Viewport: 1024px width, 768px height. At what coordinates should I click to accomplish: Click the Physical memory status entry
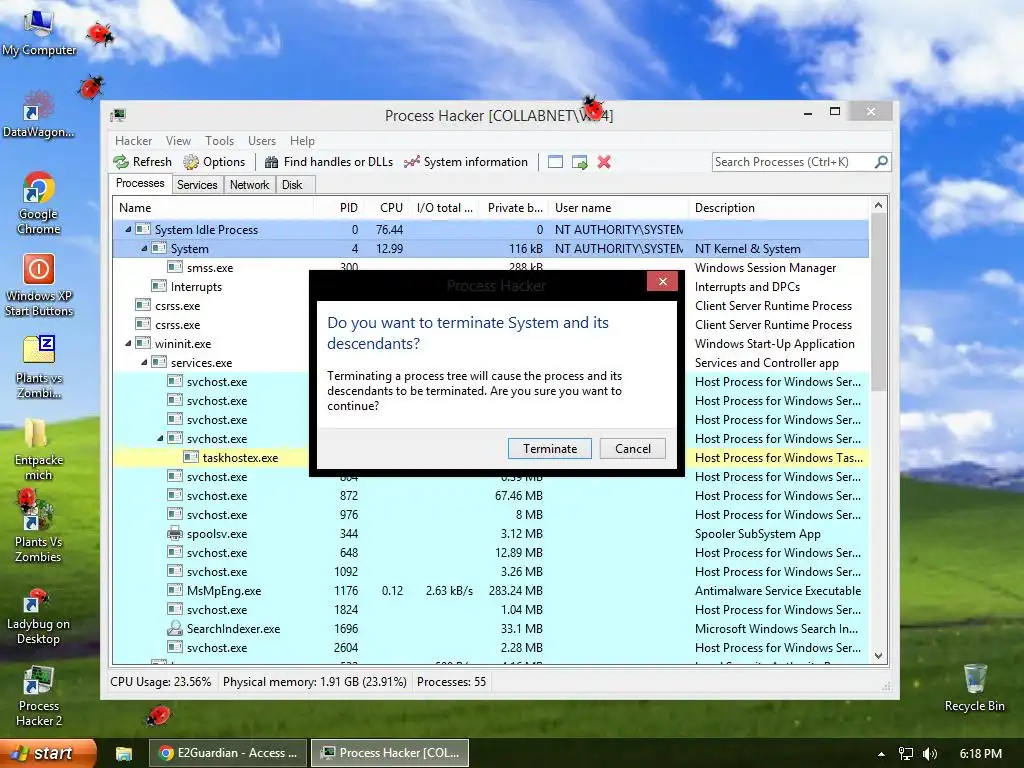pos(314,682)
